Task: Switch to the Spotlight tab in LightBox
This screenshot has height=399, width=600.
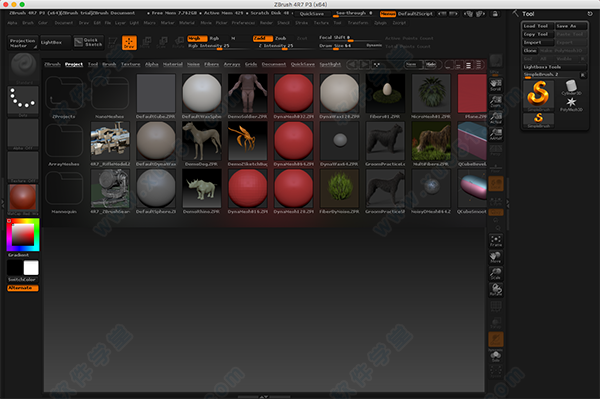Action: [330, 64]
